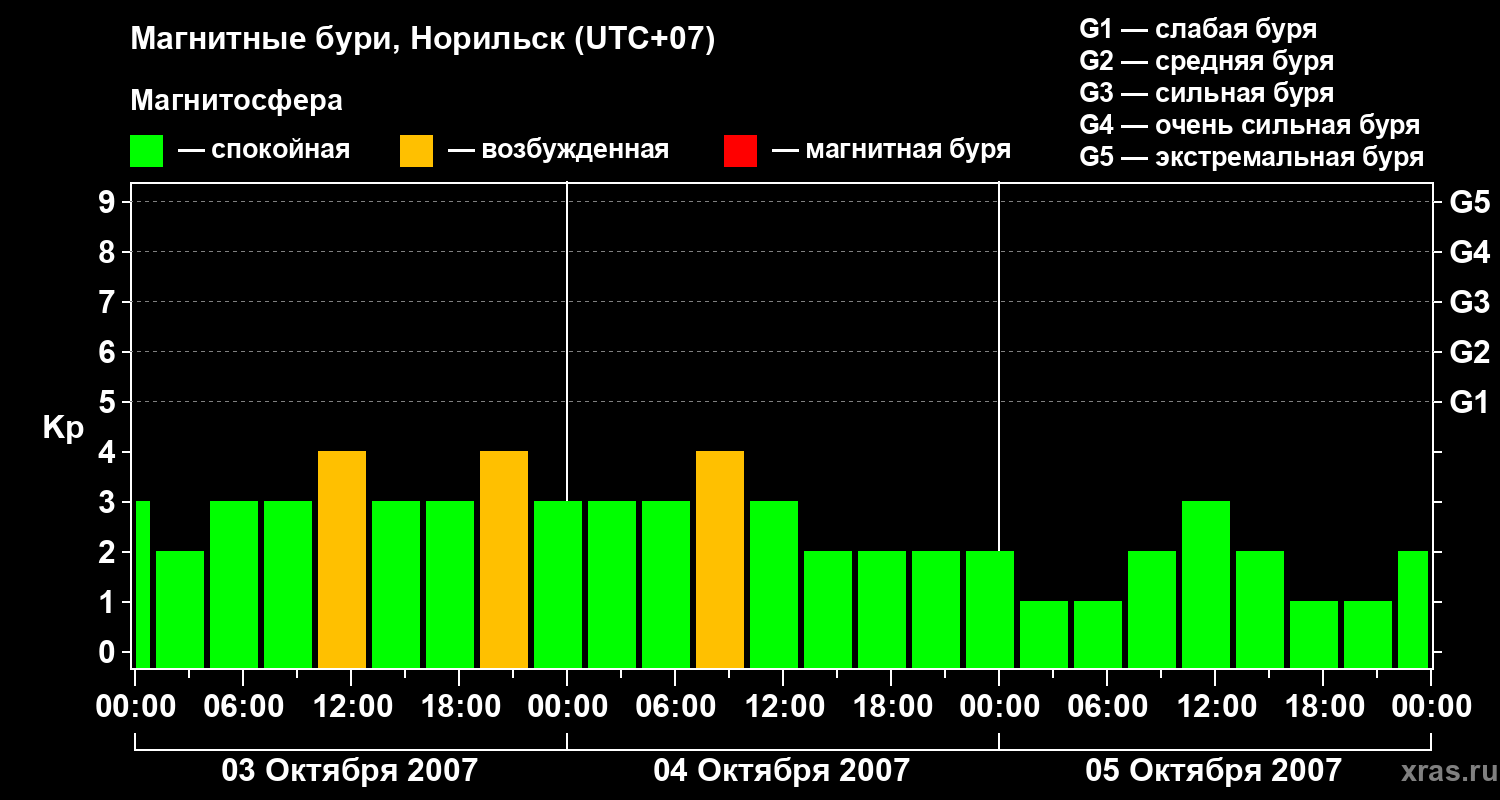This screenshot has width=1500, height=800.
Task: Click the 'G1' mark on the right scale
Action: [1470, 403]
